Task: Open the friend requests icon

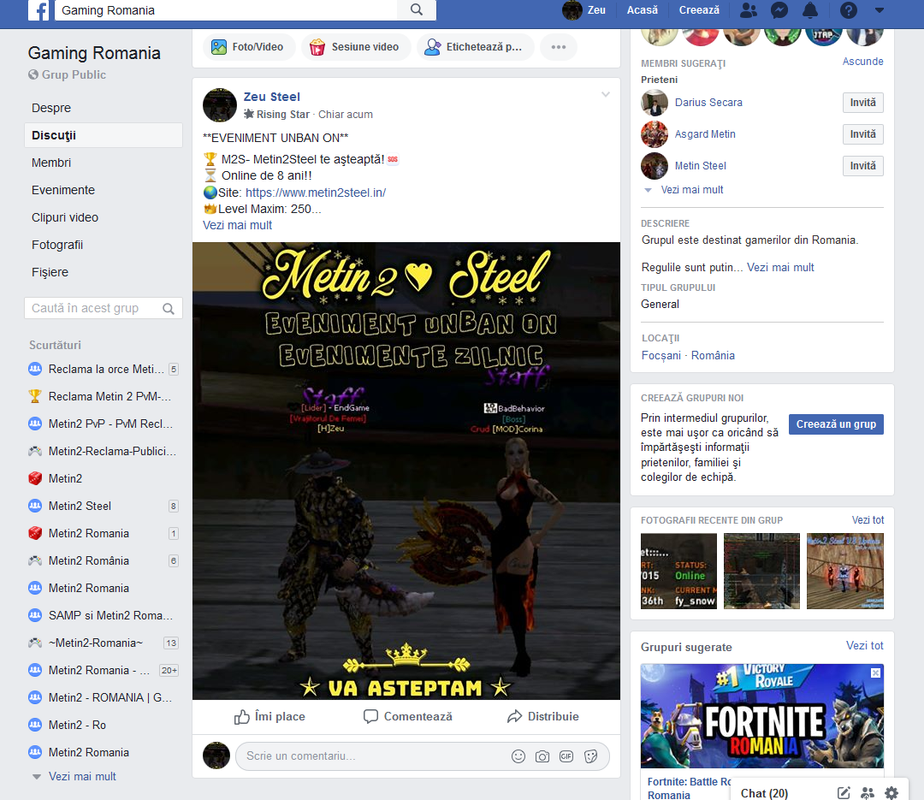Action: [748, 10]
